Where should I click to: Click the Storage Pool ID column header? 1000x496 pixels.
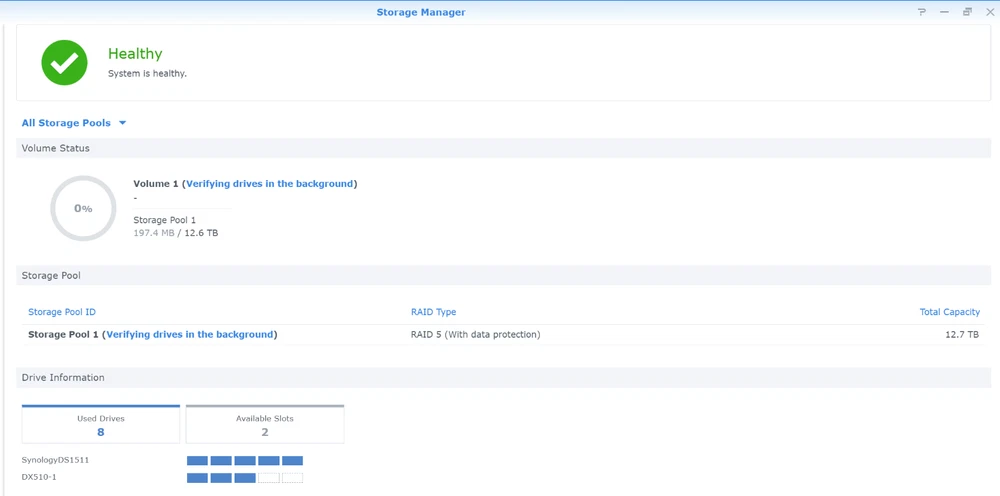tap(62, 312)
